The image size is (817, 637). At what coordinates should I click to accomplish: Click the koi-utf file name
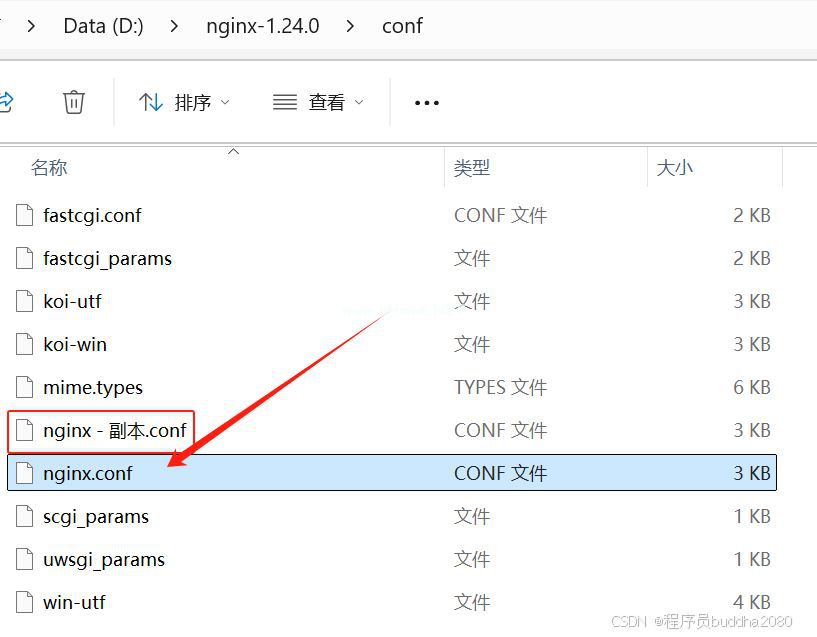[x=72, y=301]
